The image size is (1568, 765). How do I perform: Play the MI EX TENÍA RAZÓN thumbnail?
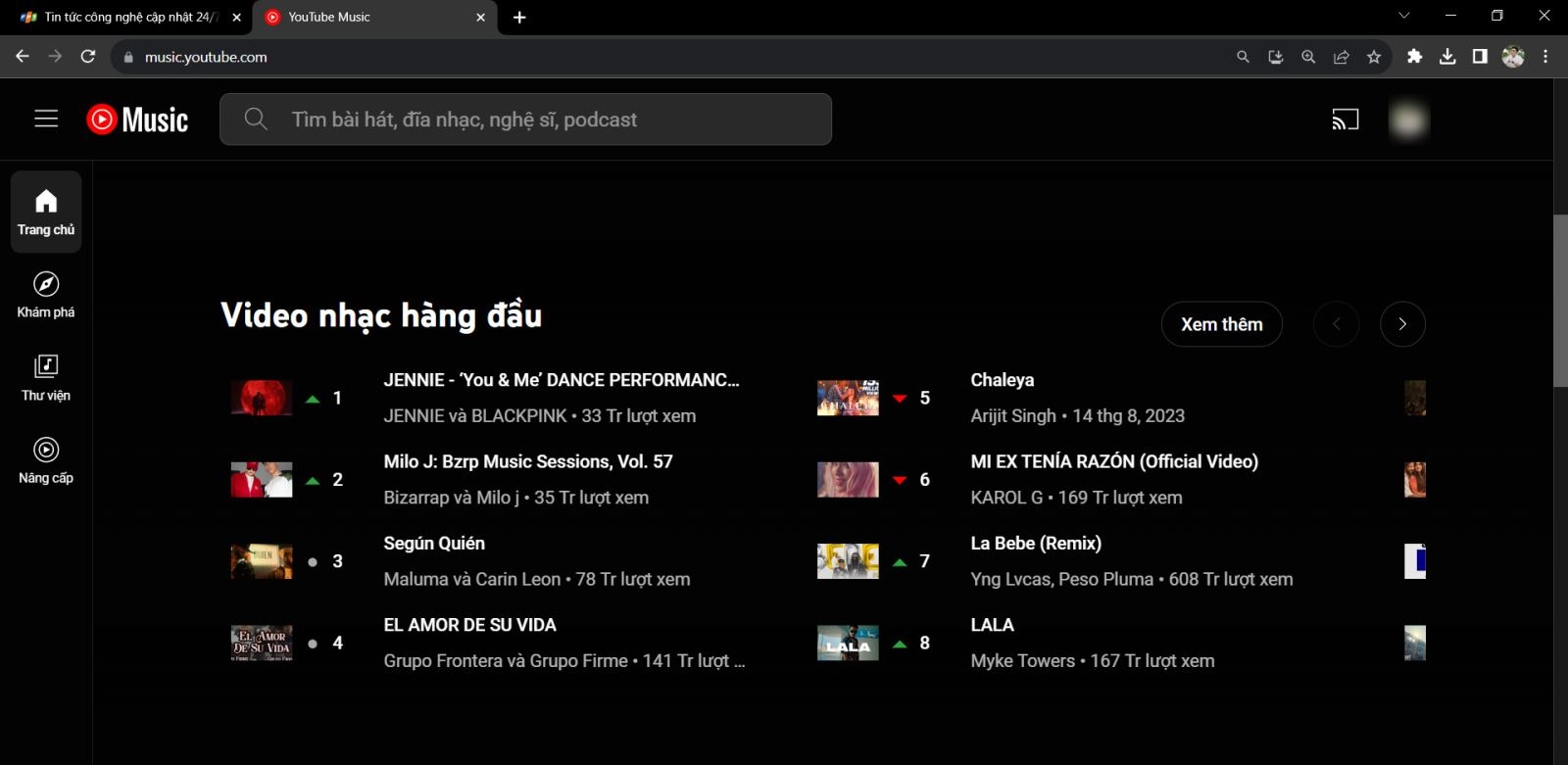click(x=848, y=480)
